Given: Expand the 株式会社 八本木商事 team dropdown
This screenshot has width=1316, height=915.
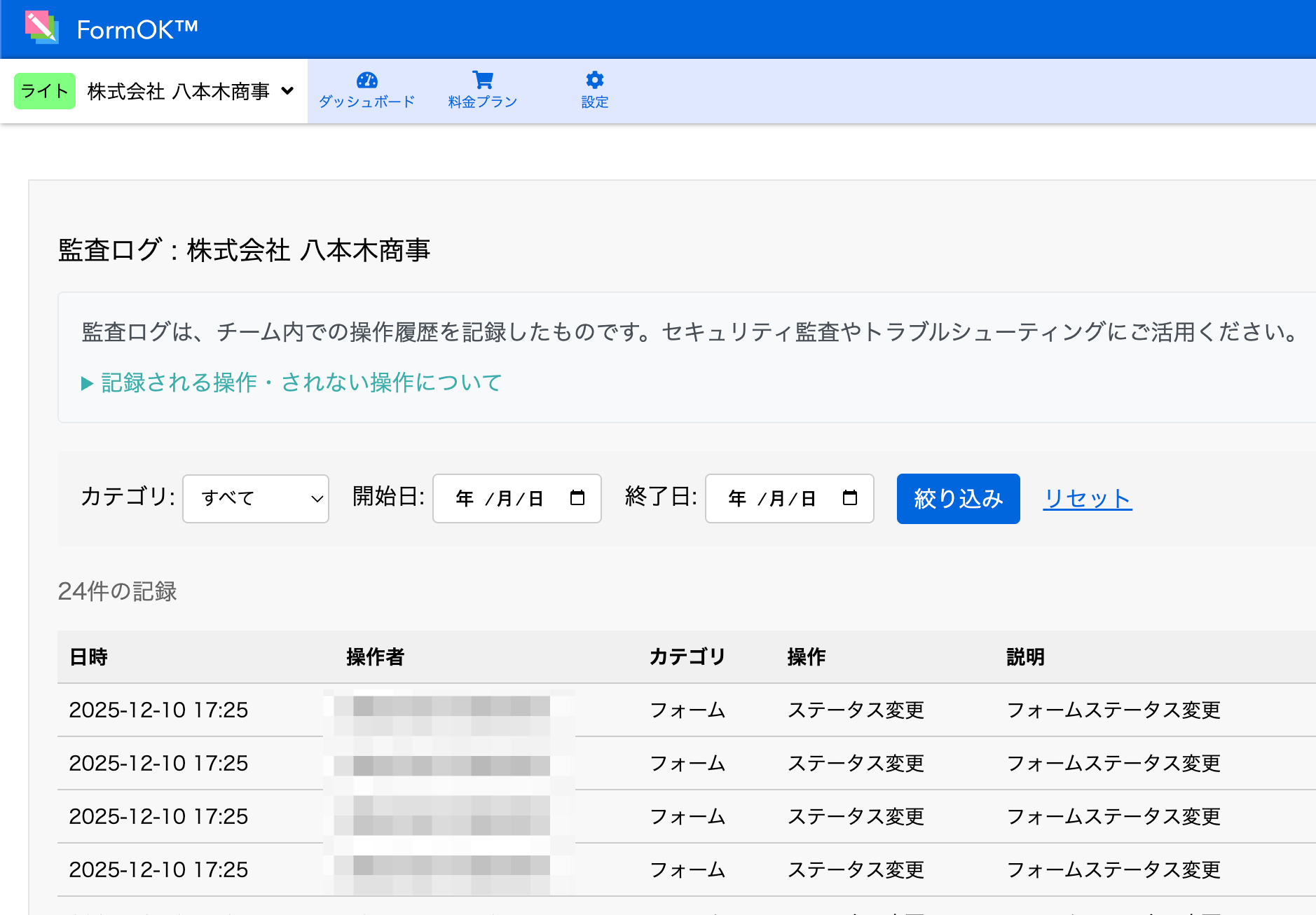Looking at the screenshot, I should [190, 91].
